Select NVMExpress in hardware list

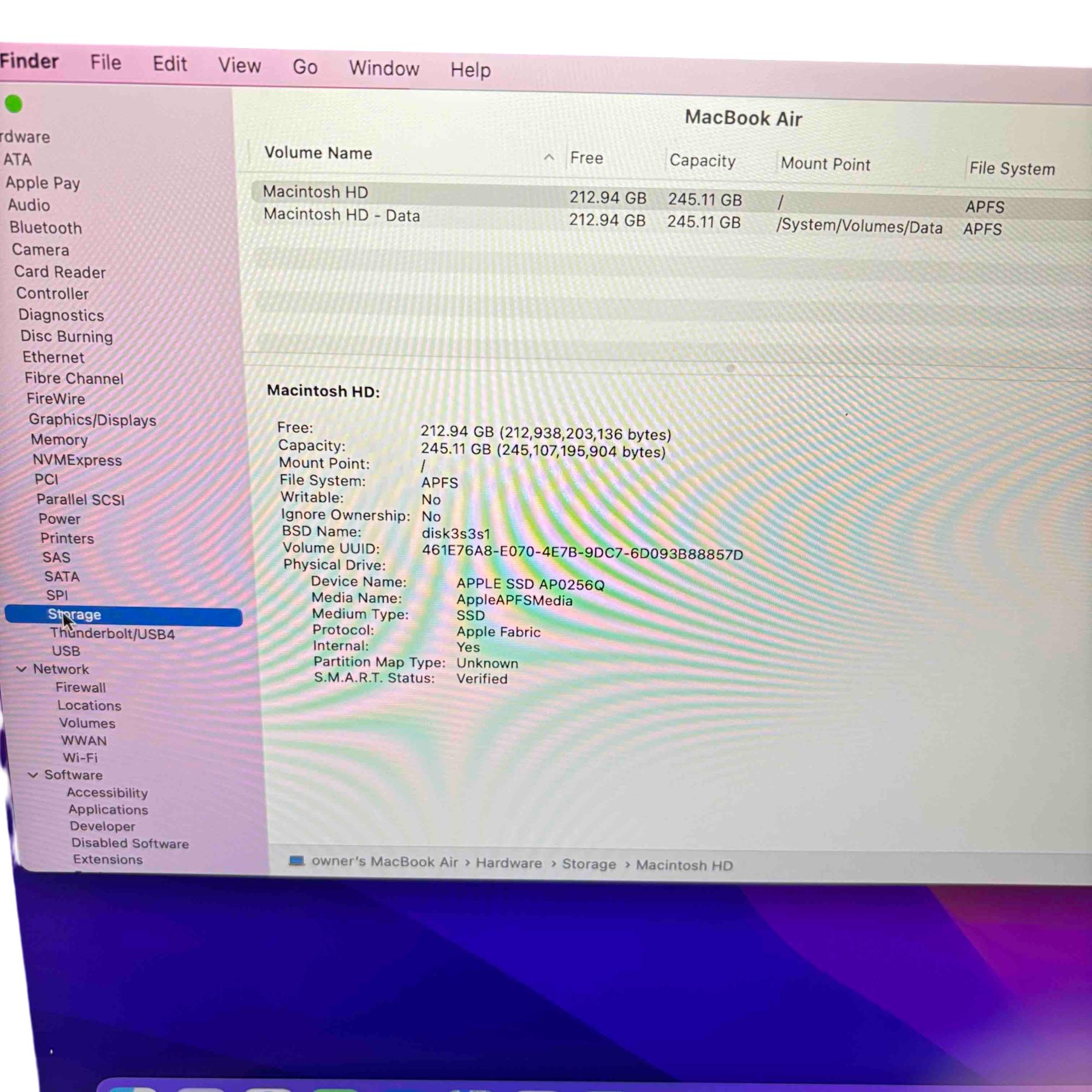point(77,460)
